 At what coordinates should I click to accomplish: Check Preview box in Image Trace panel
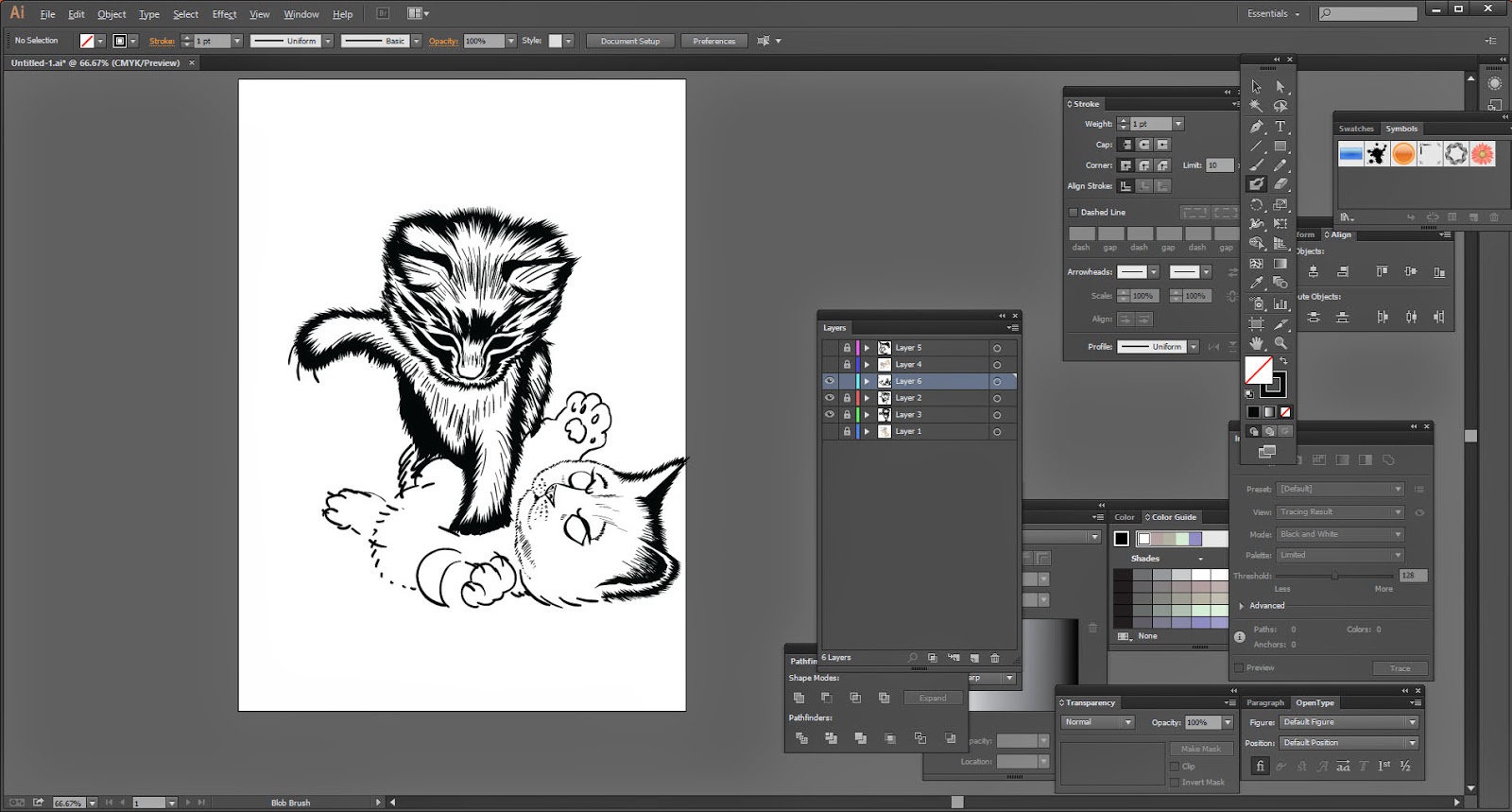pyautogui.click(x=1239, y=668)
